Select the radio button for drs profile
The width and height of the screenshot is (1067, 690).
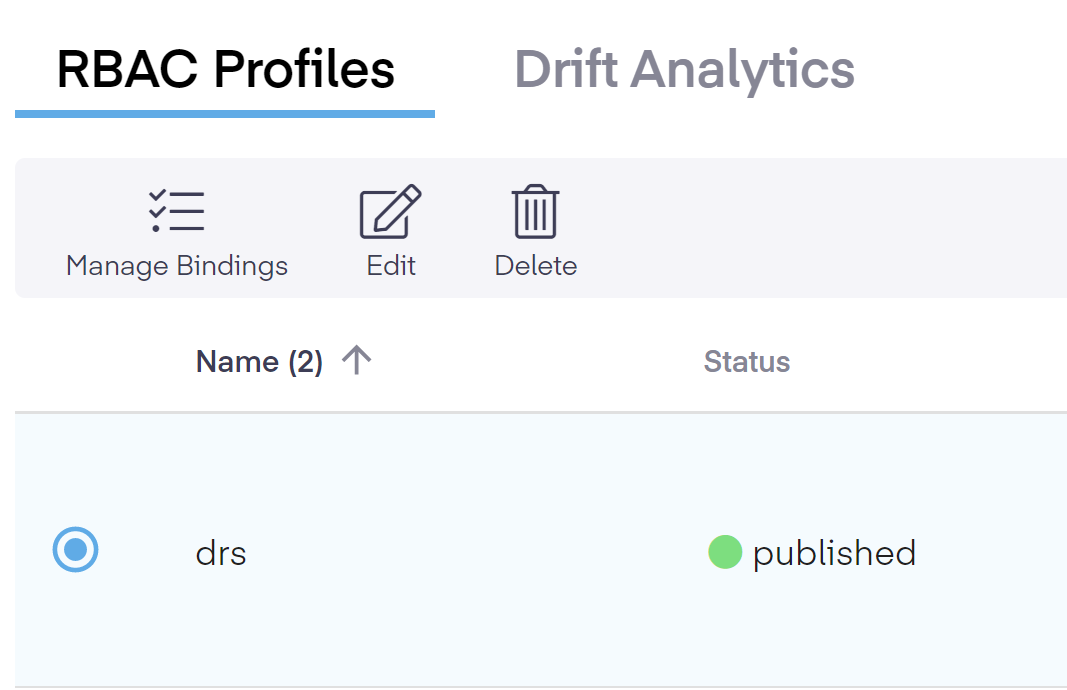(x=75, y=549)
